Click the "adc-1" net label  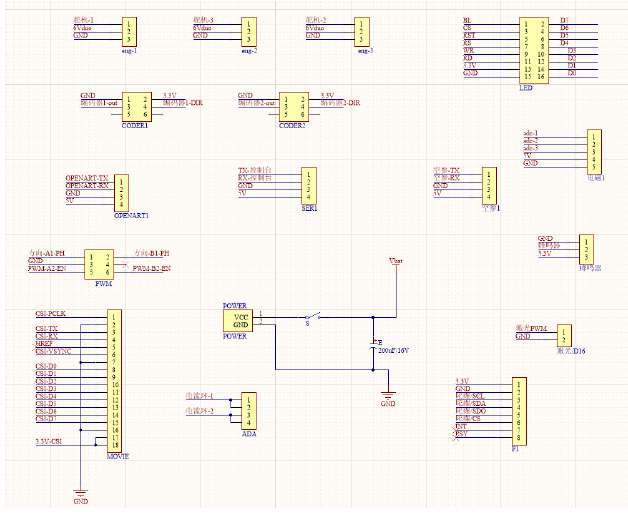(x=531, y=133)
